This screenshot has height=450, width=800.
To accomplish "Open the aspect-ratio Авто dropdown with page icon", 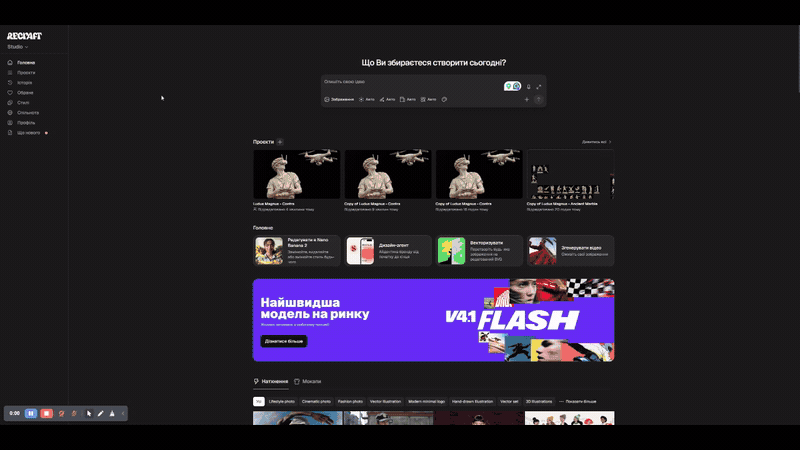I will (408, 99).
